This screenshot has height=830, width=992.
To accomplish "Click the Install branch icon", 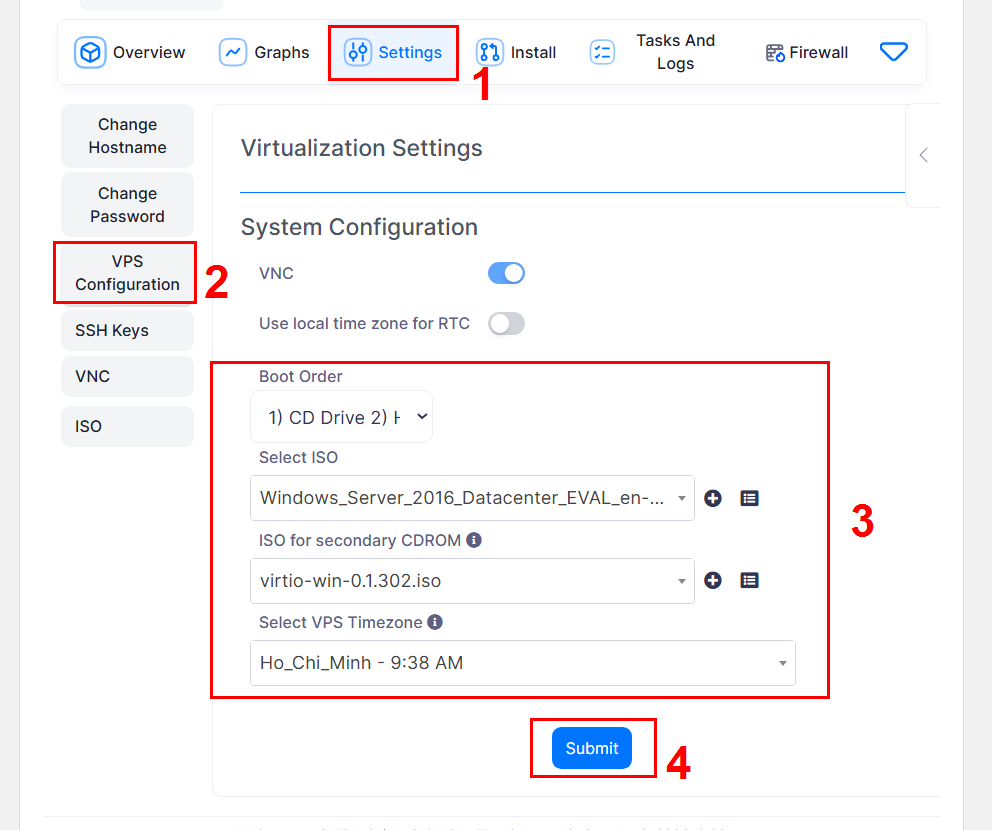I will coord(490,52).
